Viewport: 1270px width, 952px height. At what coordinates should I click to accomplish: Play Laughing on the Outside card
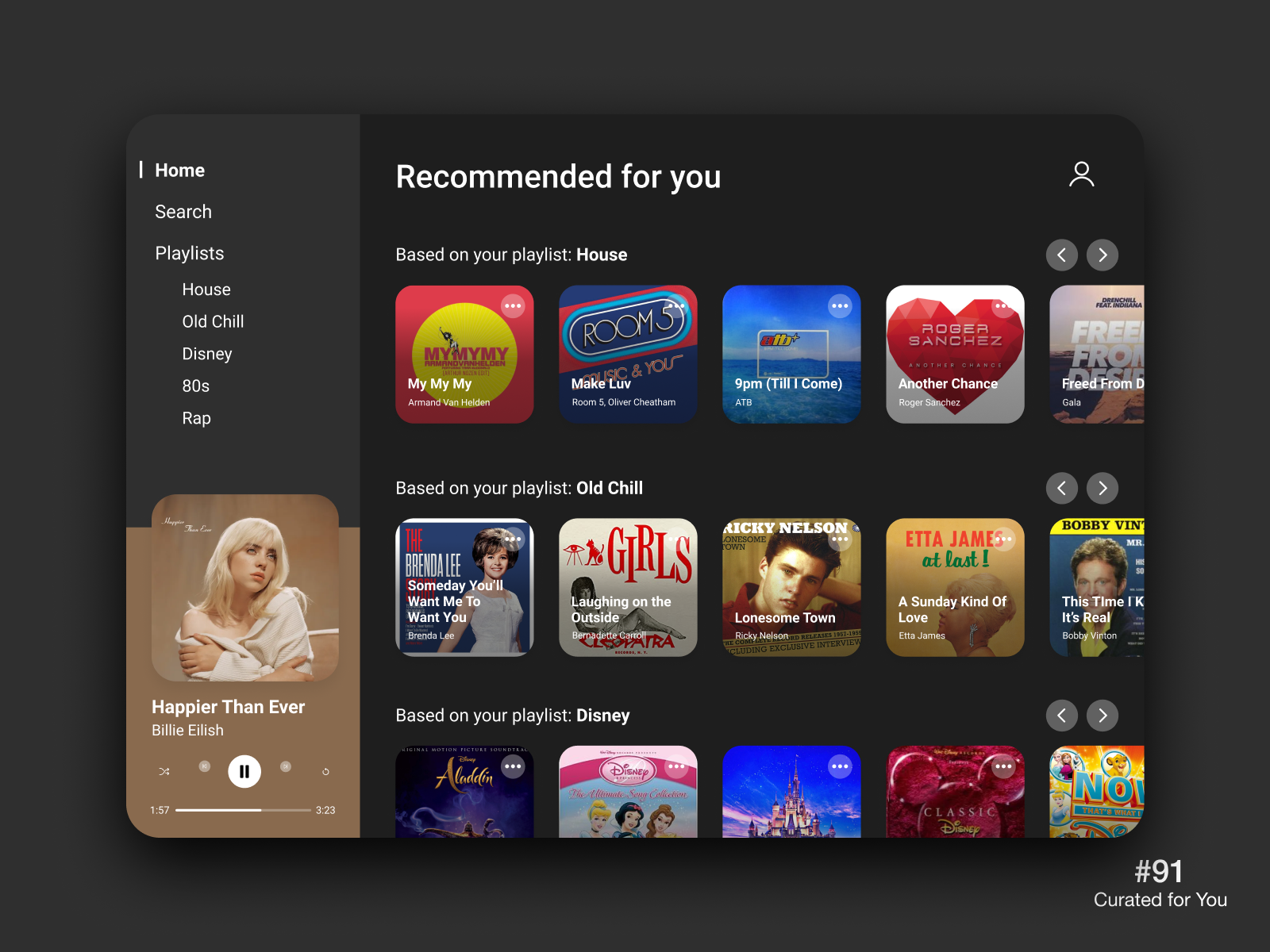coord(628,588)
